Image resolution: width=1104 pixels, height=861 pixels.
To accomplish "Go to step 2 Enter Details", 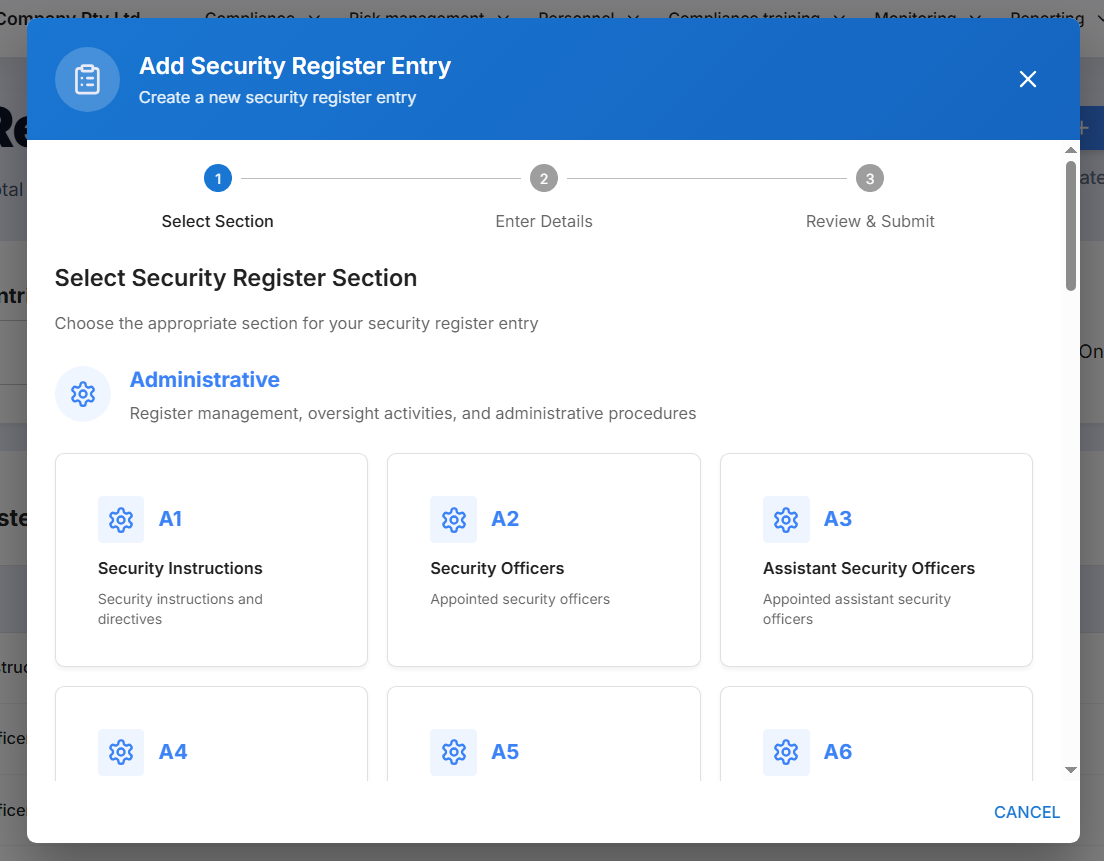I will [x=544, y=179].
